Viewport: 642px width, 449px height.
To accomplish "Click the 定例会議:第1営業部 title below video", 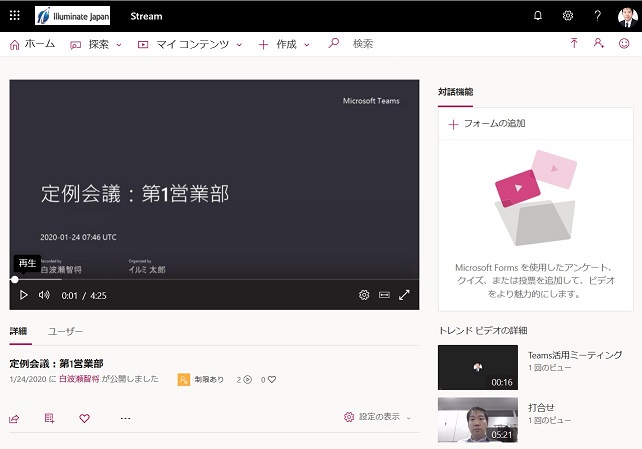I will (57, 363).
